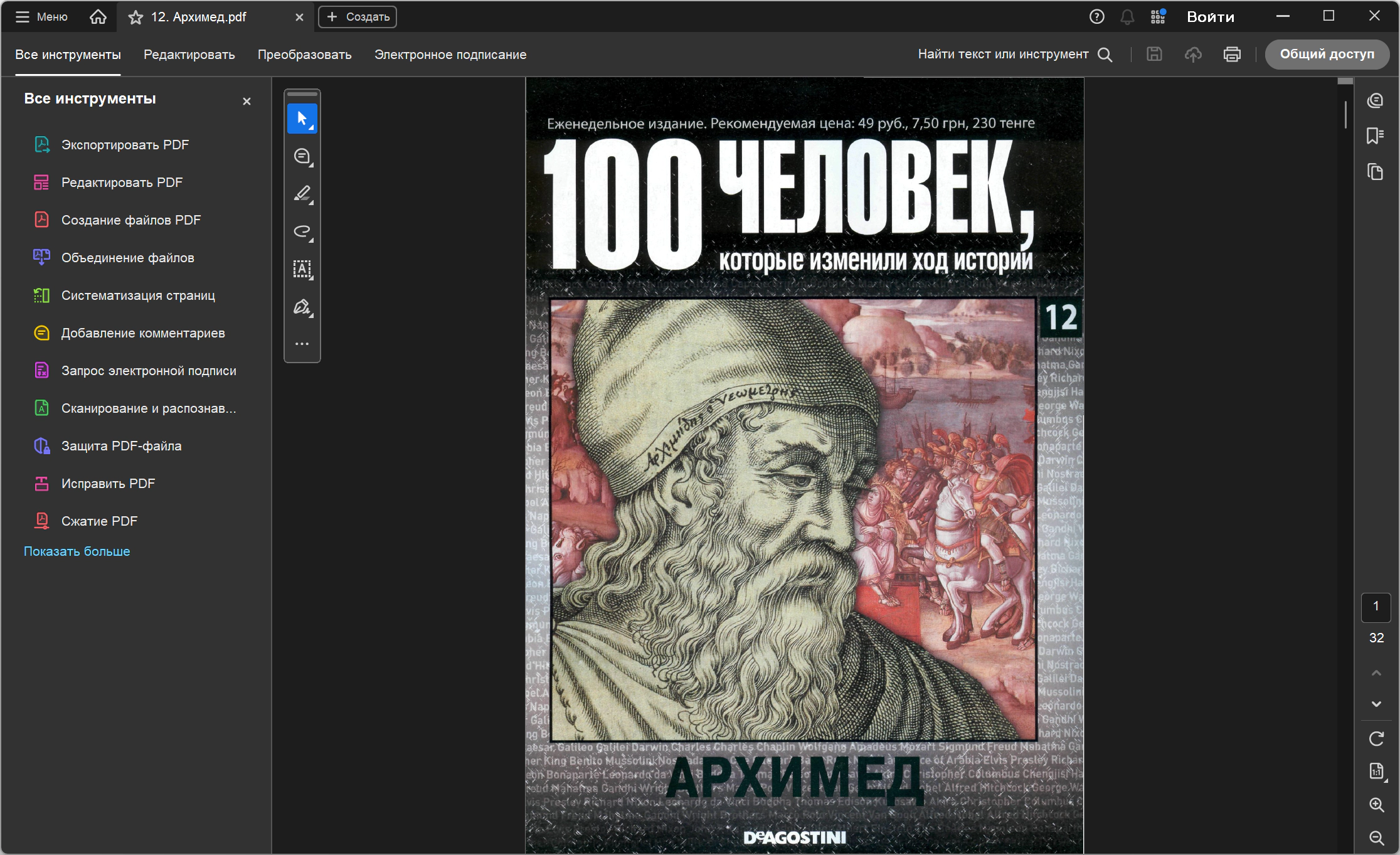Screen dimensions: 1400x855
Task: Open the page fit display options icon
Action: 1376,771
